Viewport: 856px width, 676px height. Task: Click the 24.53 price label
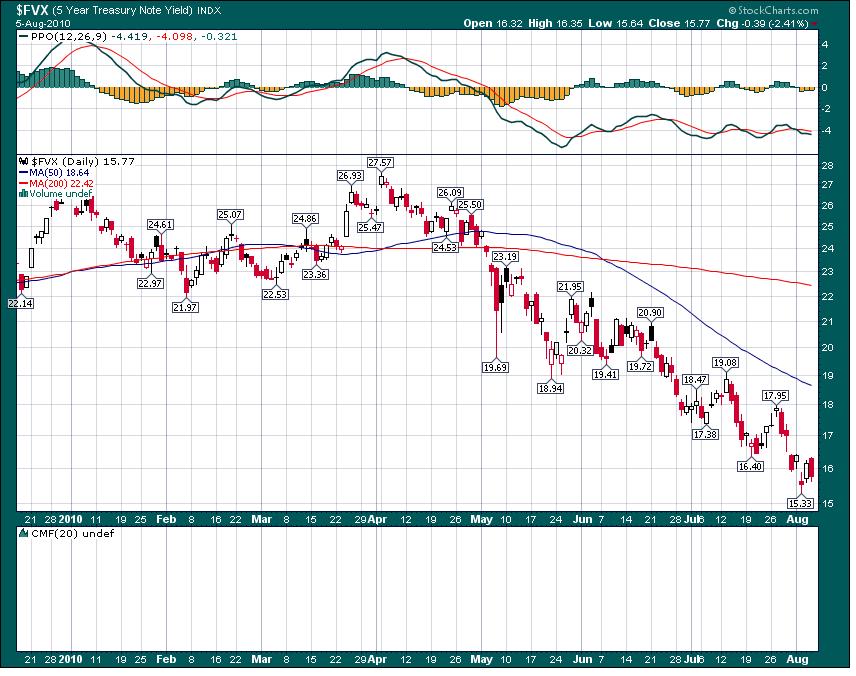pyautogui.click(x=445, y=247)
